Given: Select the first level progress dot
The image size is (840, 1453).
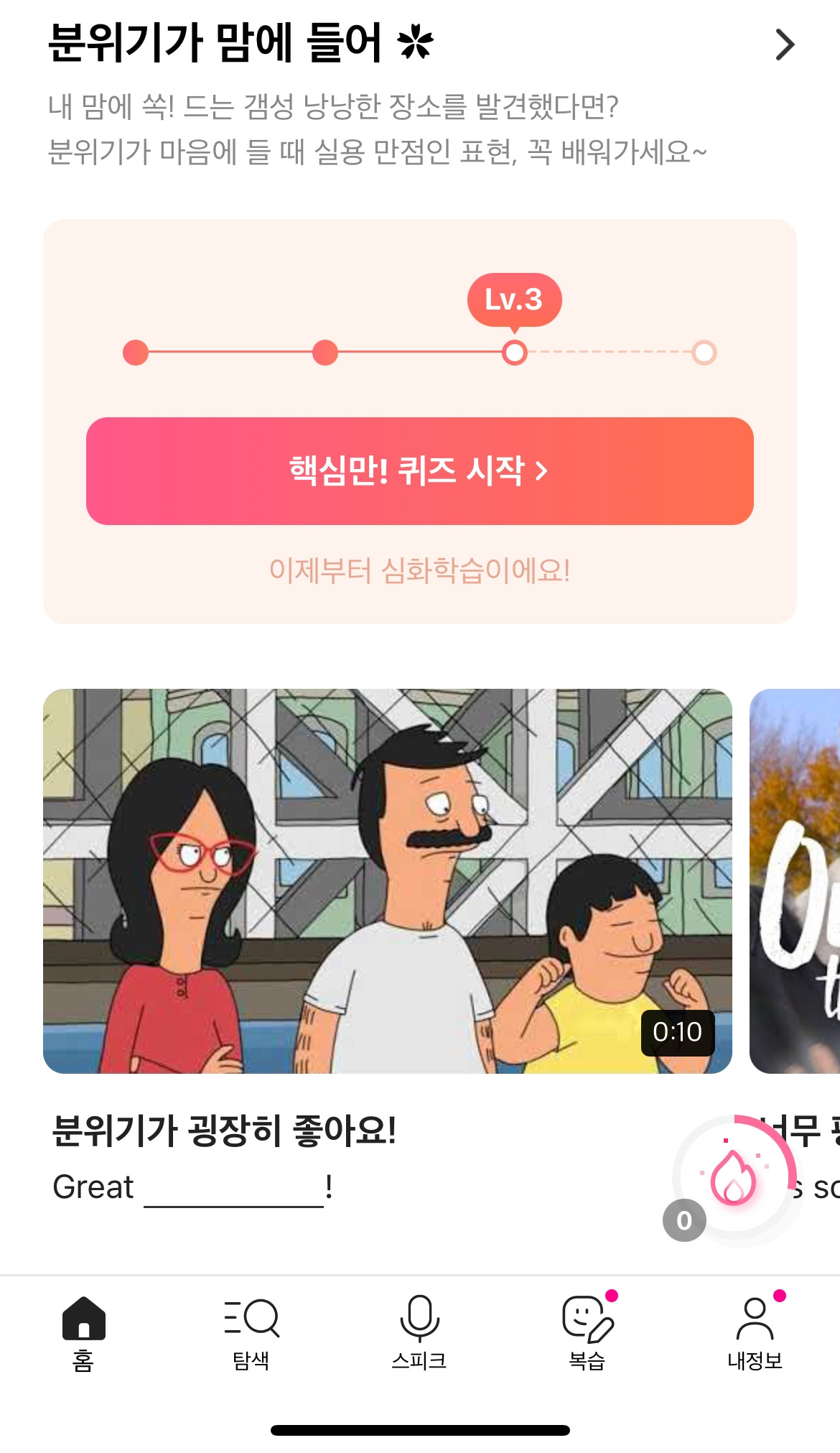Looking at the screenshot, I should (136, 353).
